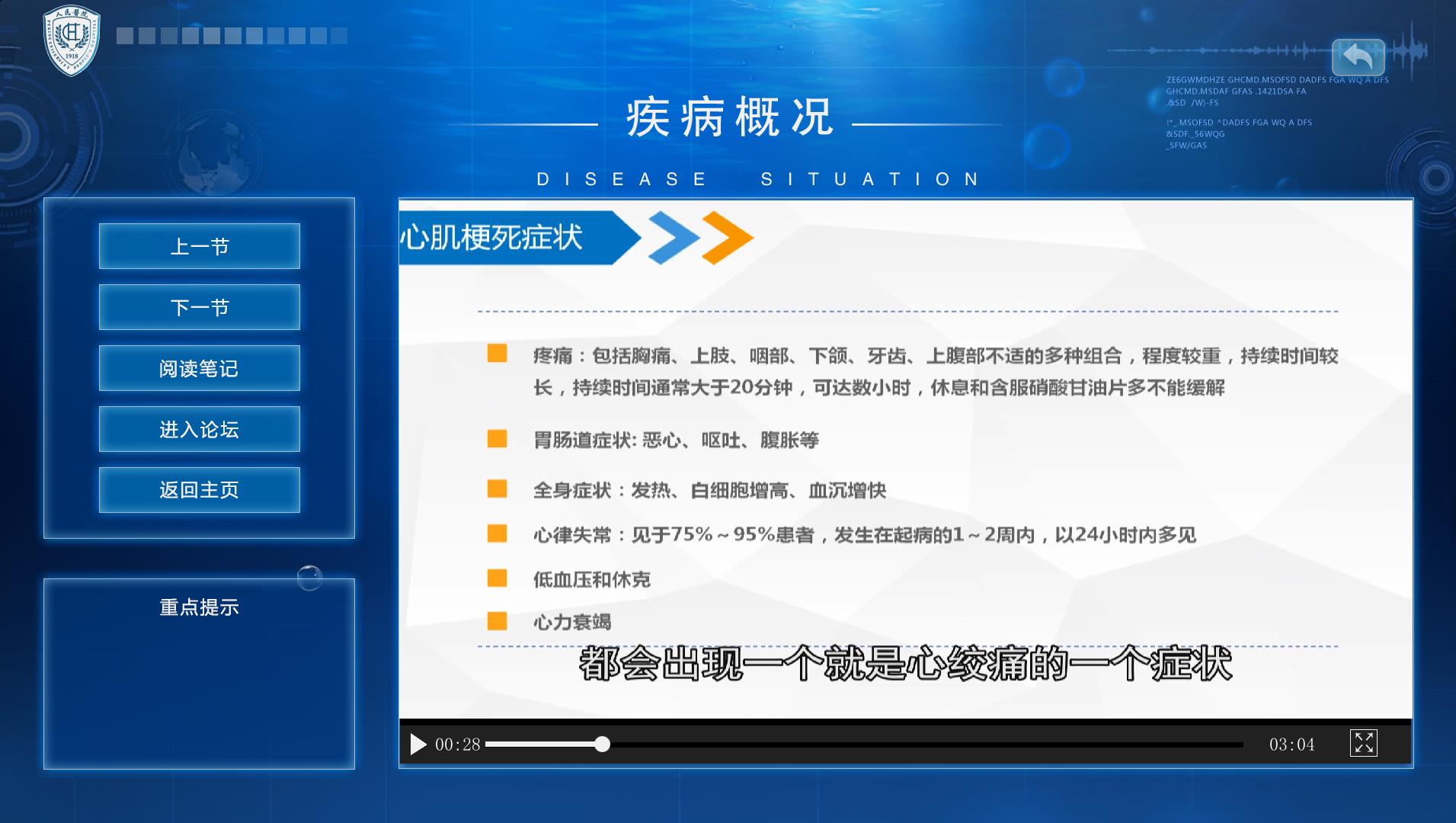Click the total duration 03:04 label

1293,745
